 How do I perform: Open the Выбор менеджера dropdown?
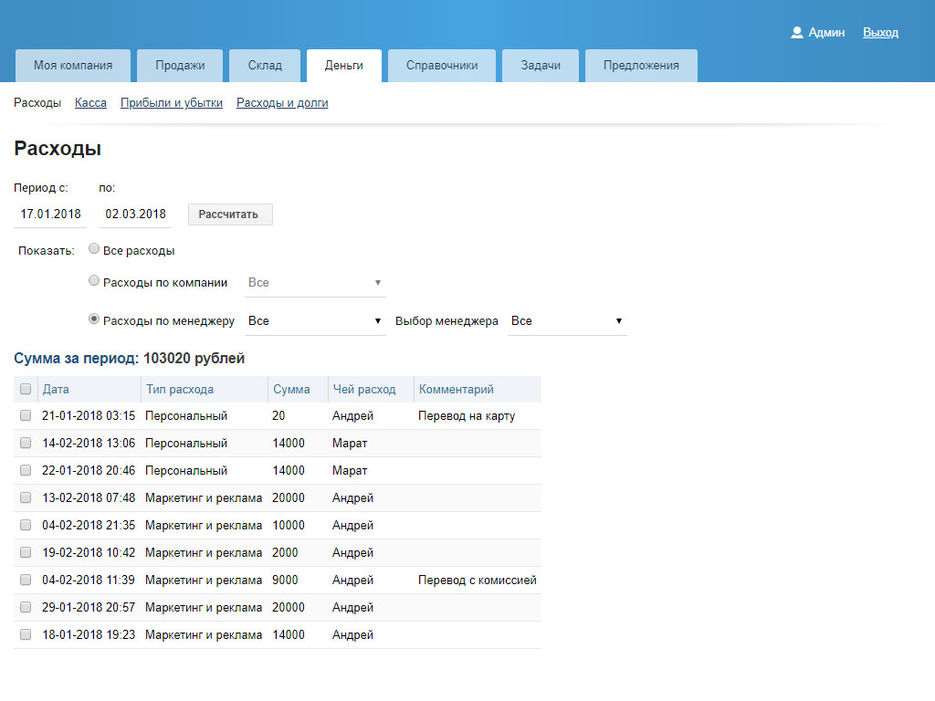point(566,321)
